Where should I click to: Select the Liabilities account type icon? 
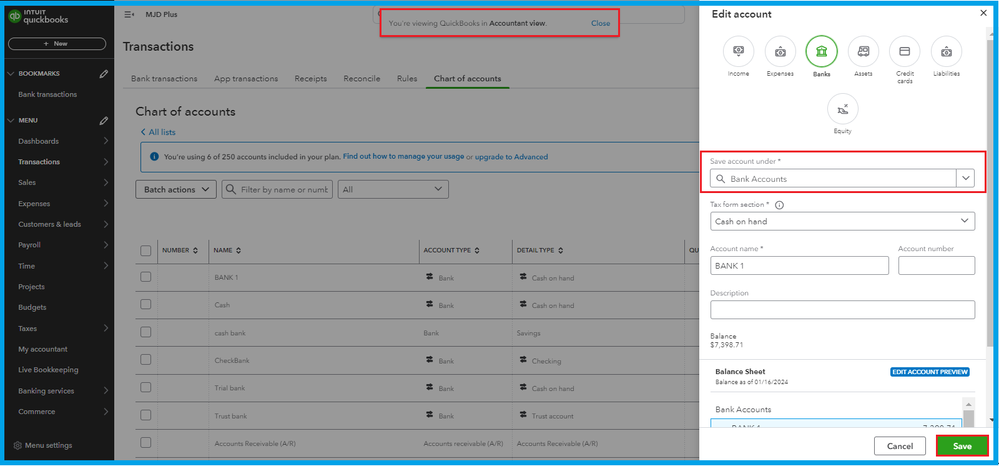click(x=946, y=52)
